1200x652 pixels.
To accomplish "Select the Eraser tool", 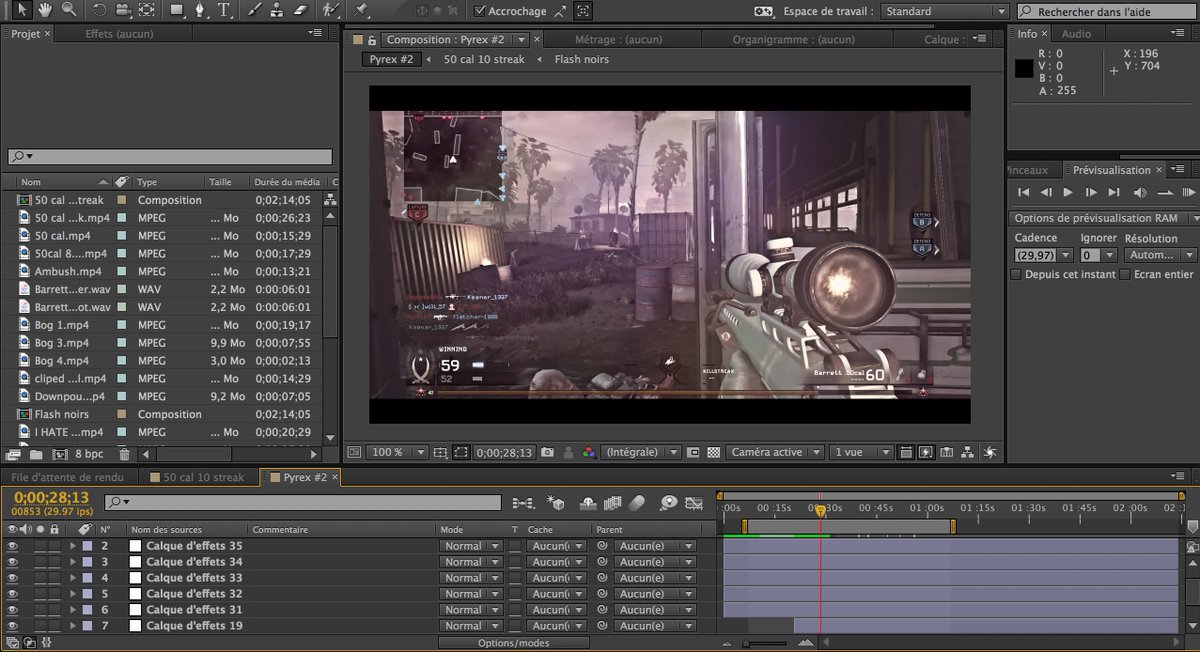I will click(x=302, y=10).
